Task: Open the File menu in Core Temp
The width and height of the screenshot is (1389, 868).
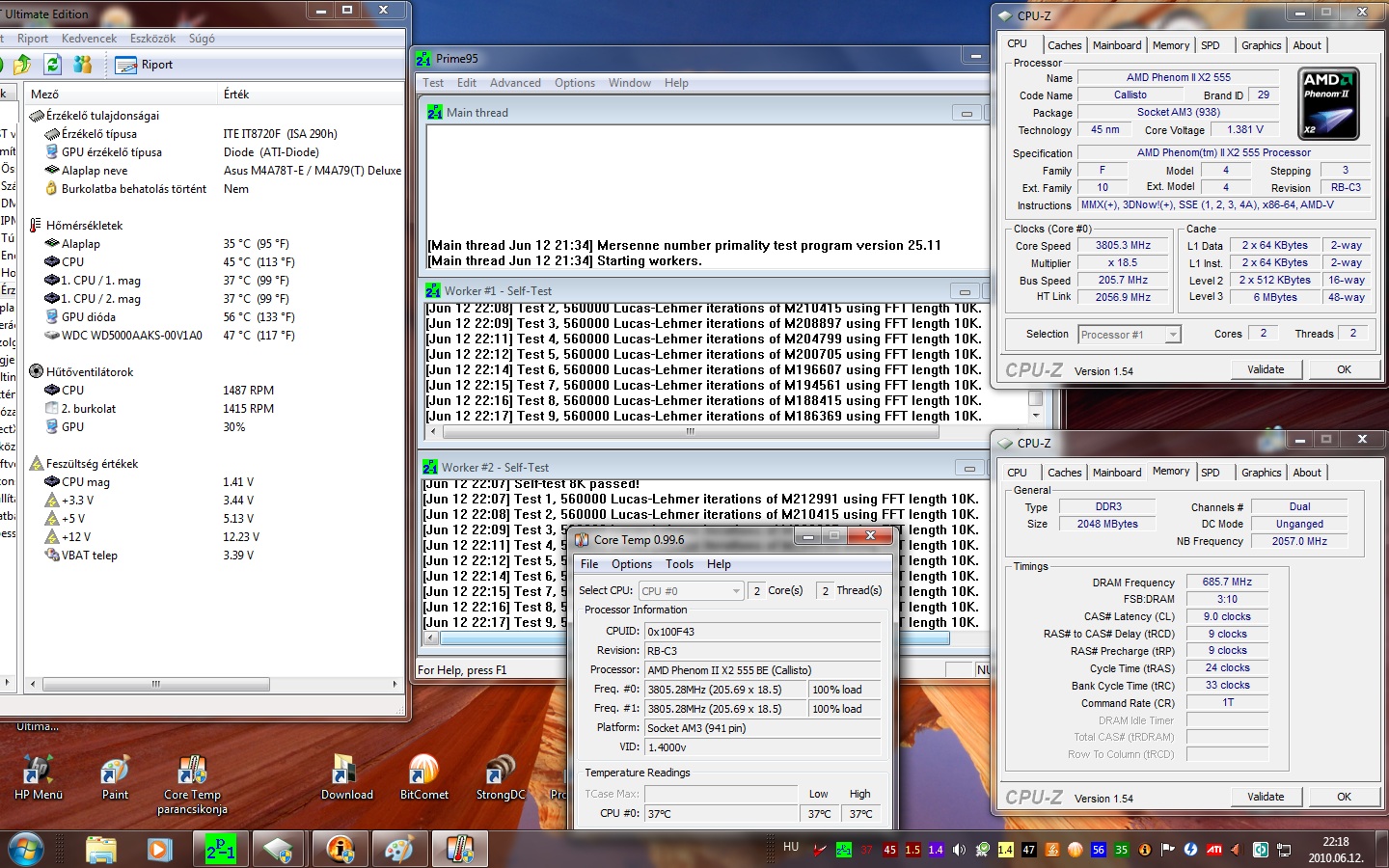Action: pos(589,564)
